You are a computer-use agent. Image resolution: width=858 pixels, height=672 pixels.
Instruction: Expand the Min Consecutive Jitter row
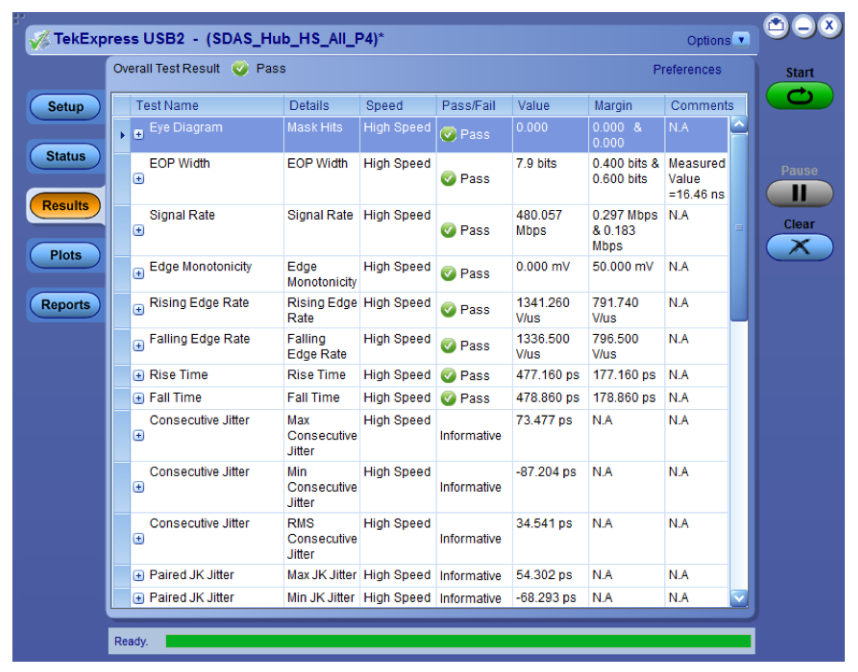[138, 487]
